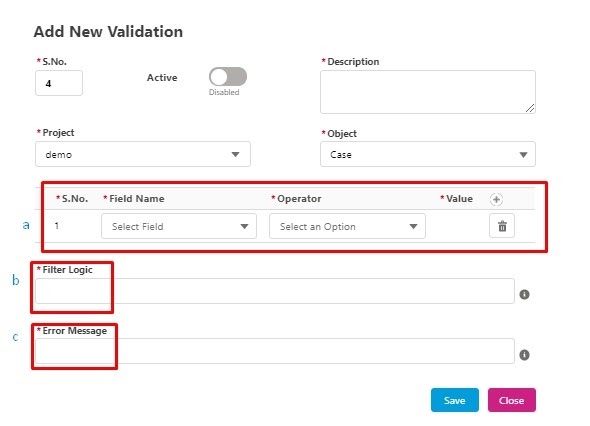
Task: Click the Project dropdown arrow
Action: pyautogui.click(x=236, y=155)
